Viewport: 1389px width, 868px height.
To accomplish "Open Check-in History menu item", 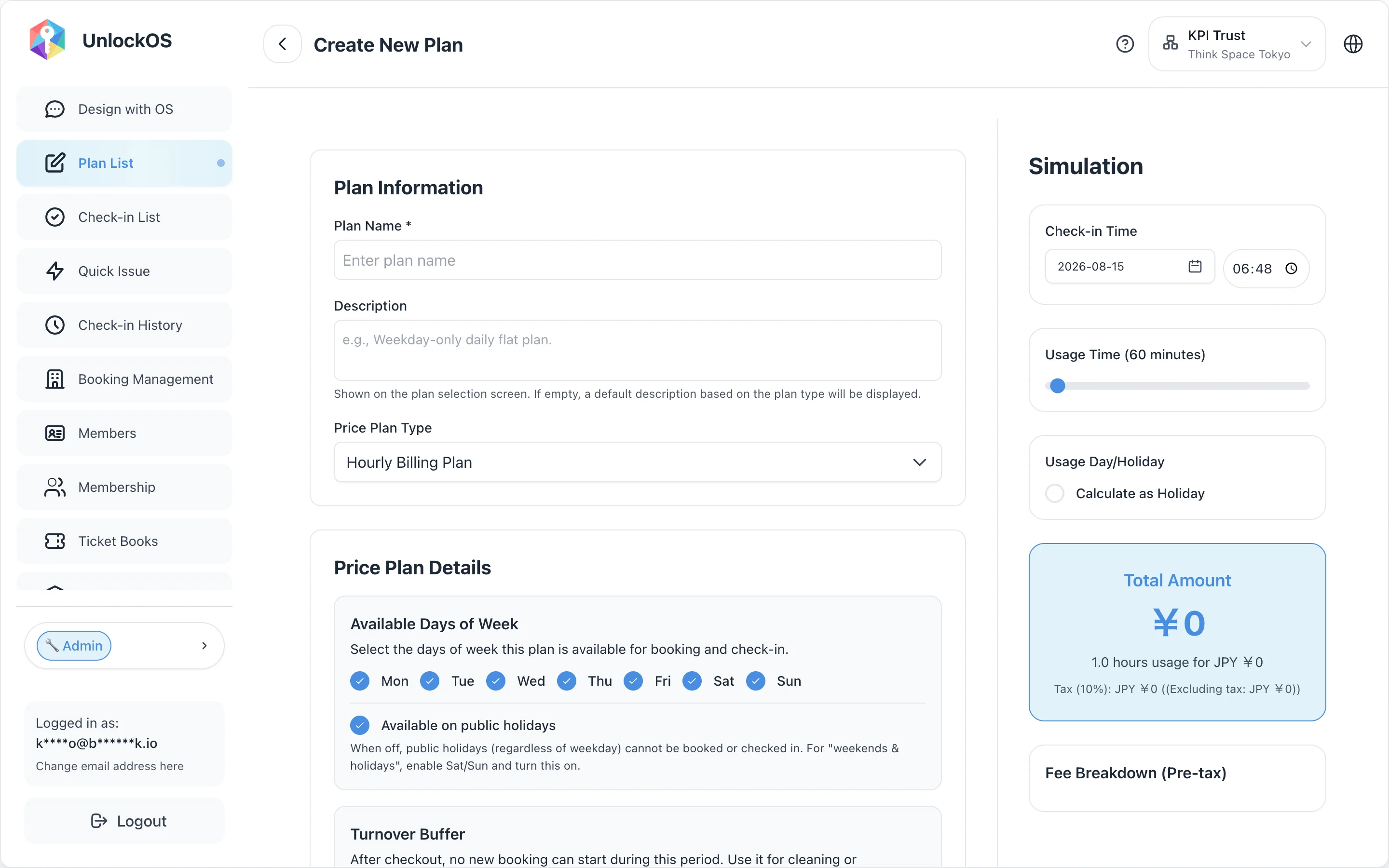I will 124,325.
